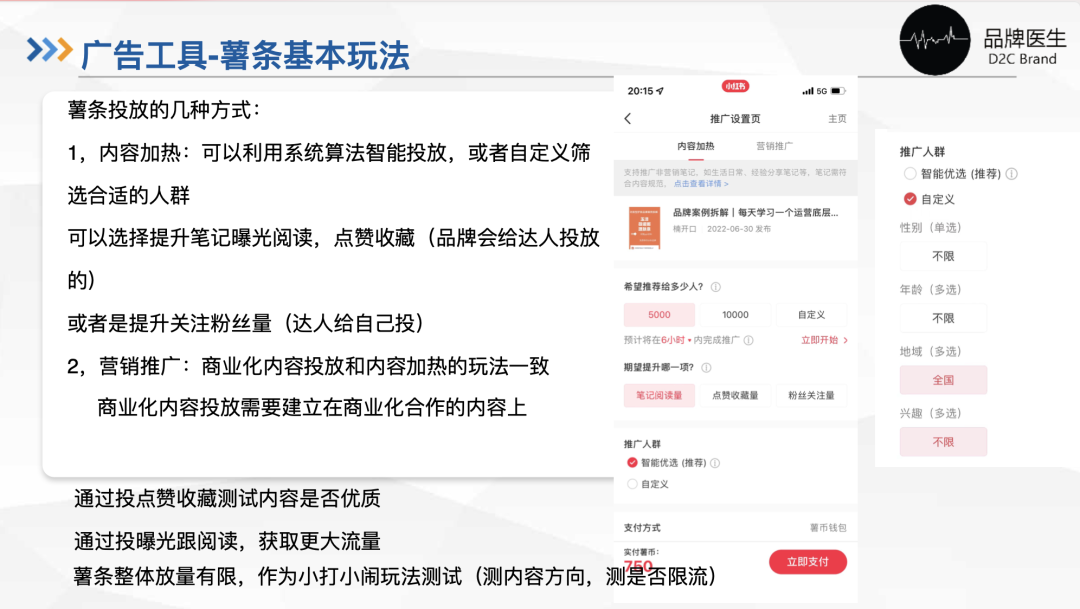Image resolution: width=1080 pixels, height=609 pixels.
Task: Select the 10000 audience option
Action: [735, 315]
